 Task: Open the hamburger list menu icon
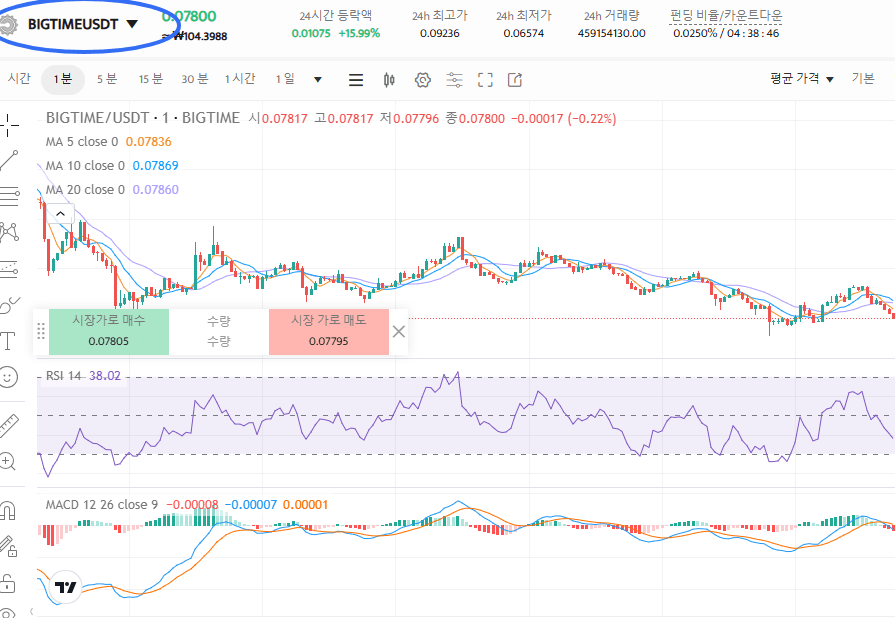pyautogui.click(x=356, y=80)
